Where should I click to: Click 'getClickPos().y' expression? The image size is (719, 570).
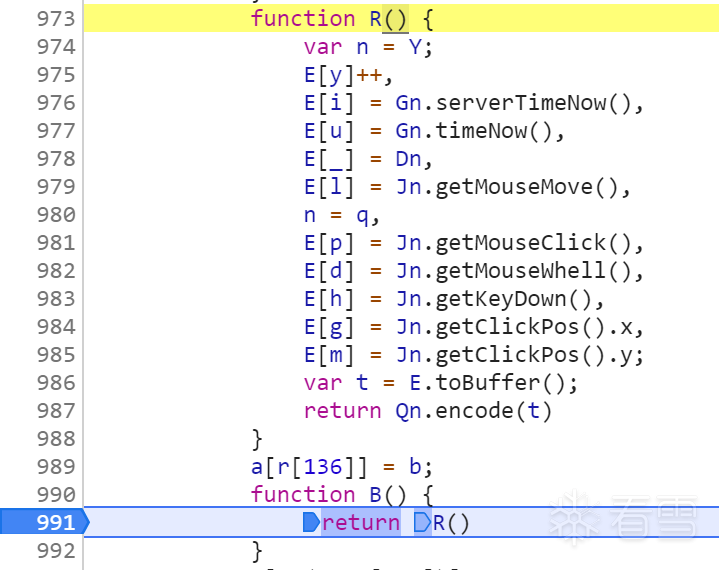point(534,355)
